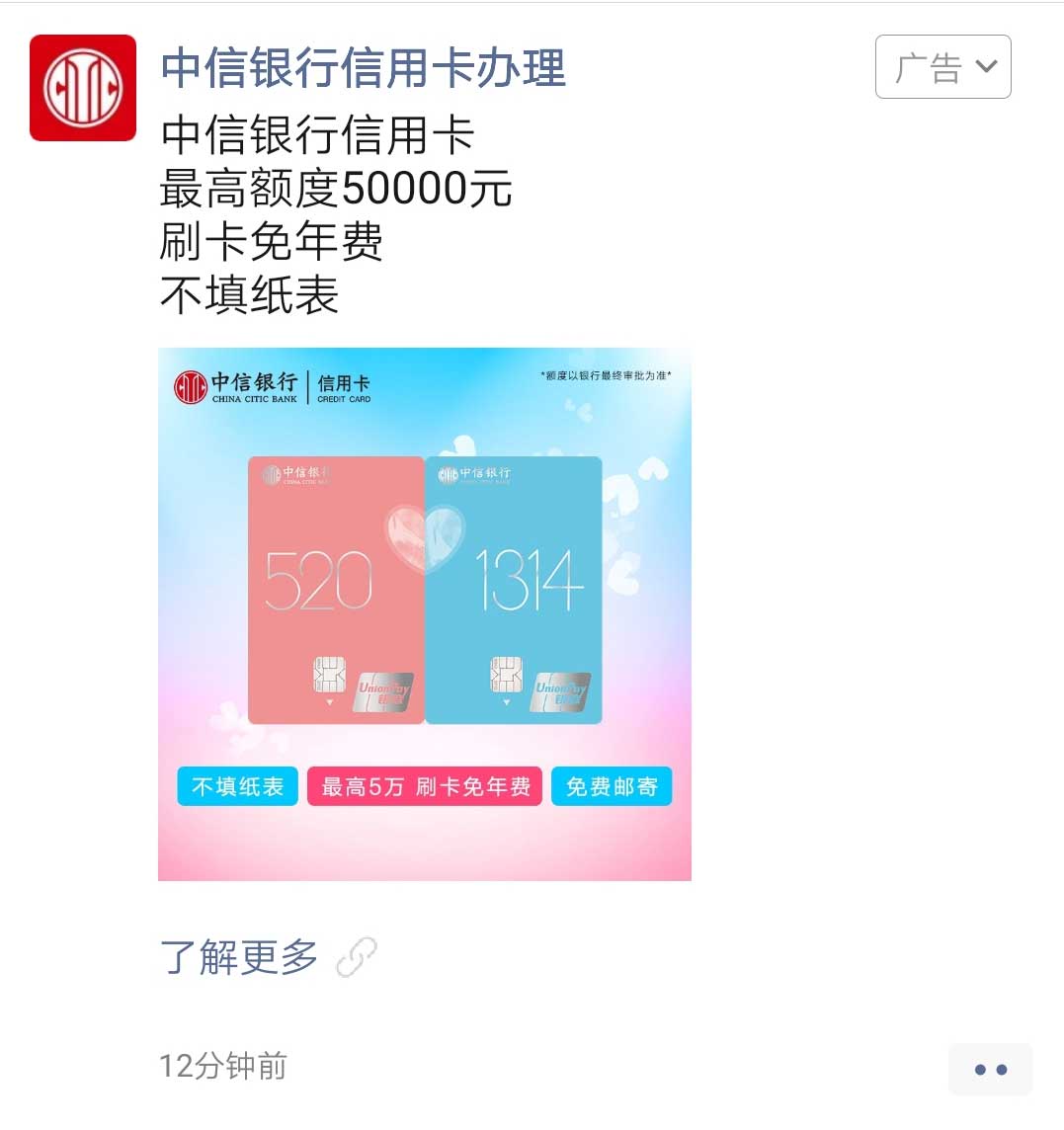Tap the pink 520 credit card
This screenshot has height=1130, width=1064.
[x=336, y=590]
